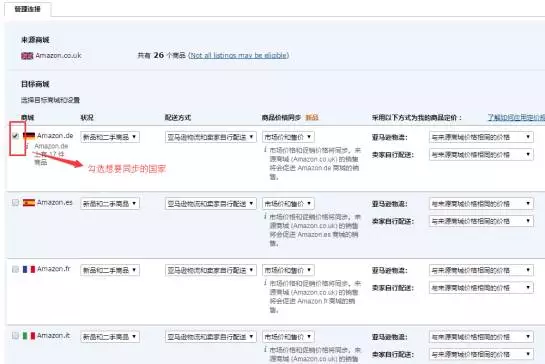545x364 pixels.
Task: Click the Germany flag icon
Action: (29, 136)
